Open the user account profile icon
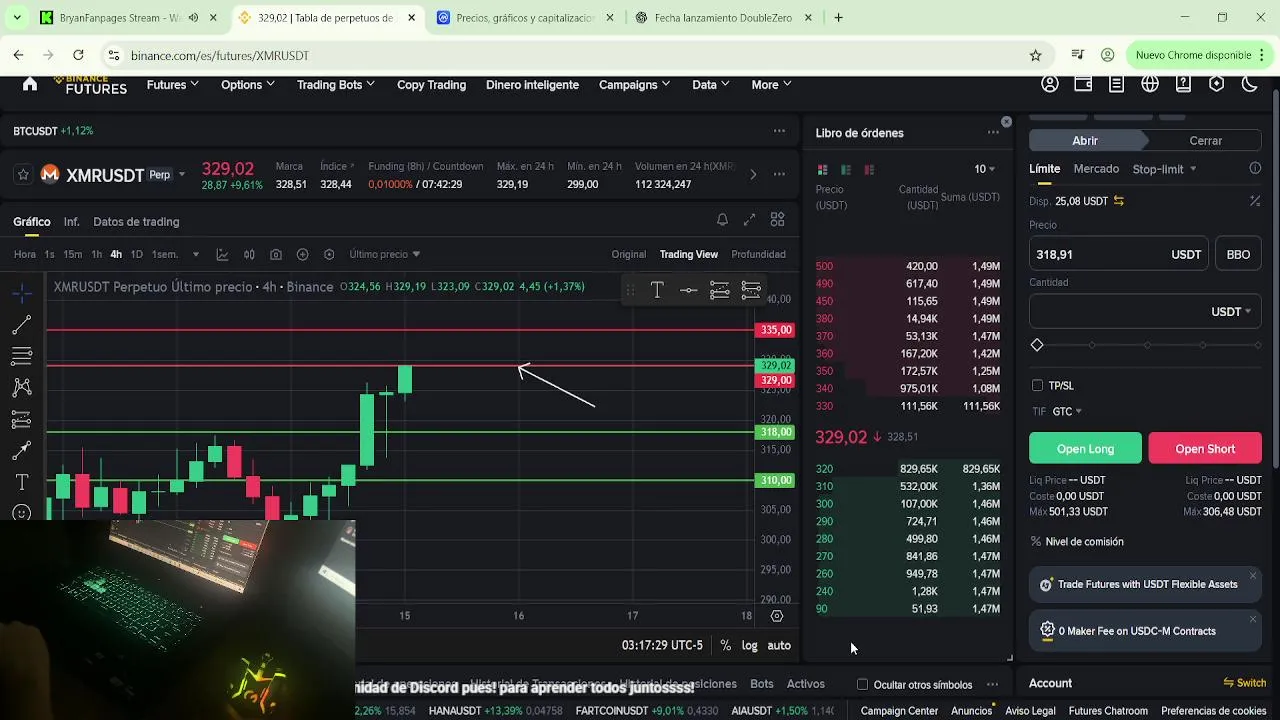This screenshot has height=720, width=1280. tap(1050, 84)
